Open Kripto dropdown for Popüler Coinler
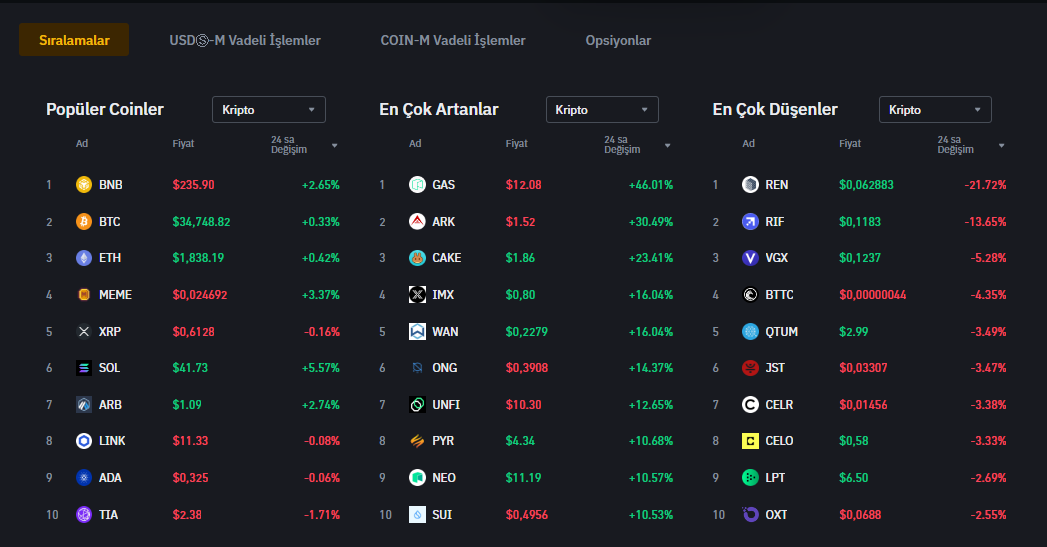The height and width of the screenshot is (547, 1047). (268, 110)
